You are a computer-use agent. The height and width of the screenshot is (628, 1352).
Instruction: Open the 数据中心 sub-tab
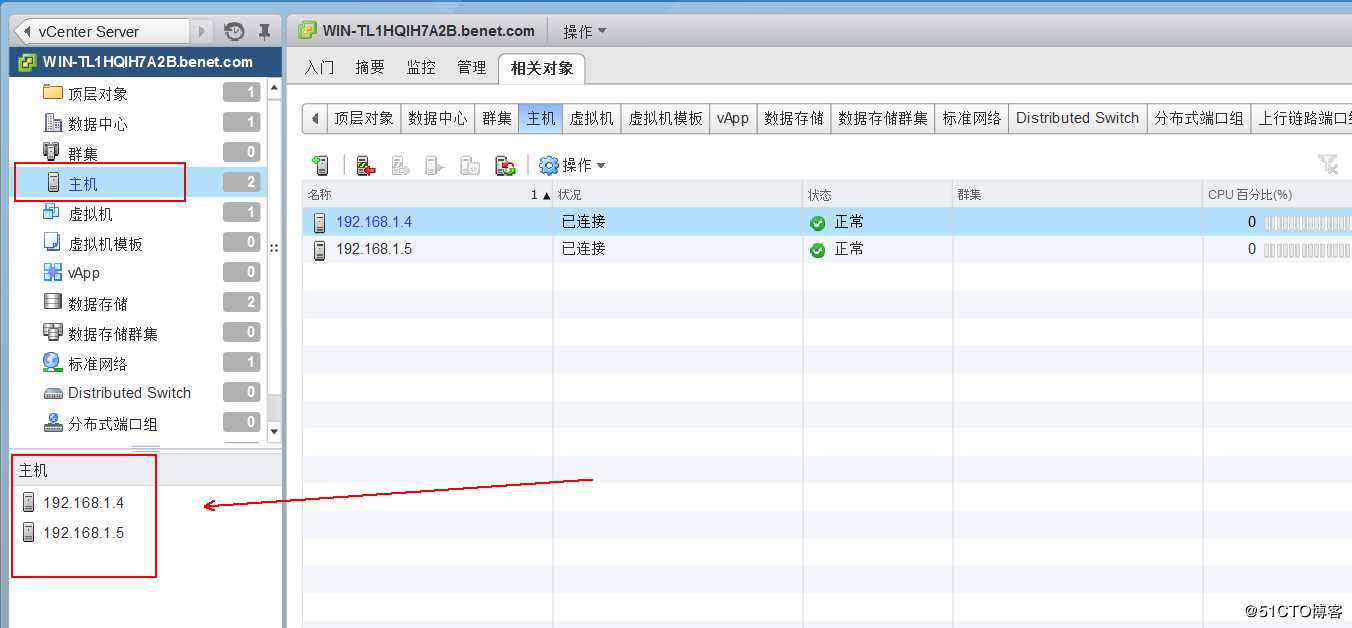437,118
